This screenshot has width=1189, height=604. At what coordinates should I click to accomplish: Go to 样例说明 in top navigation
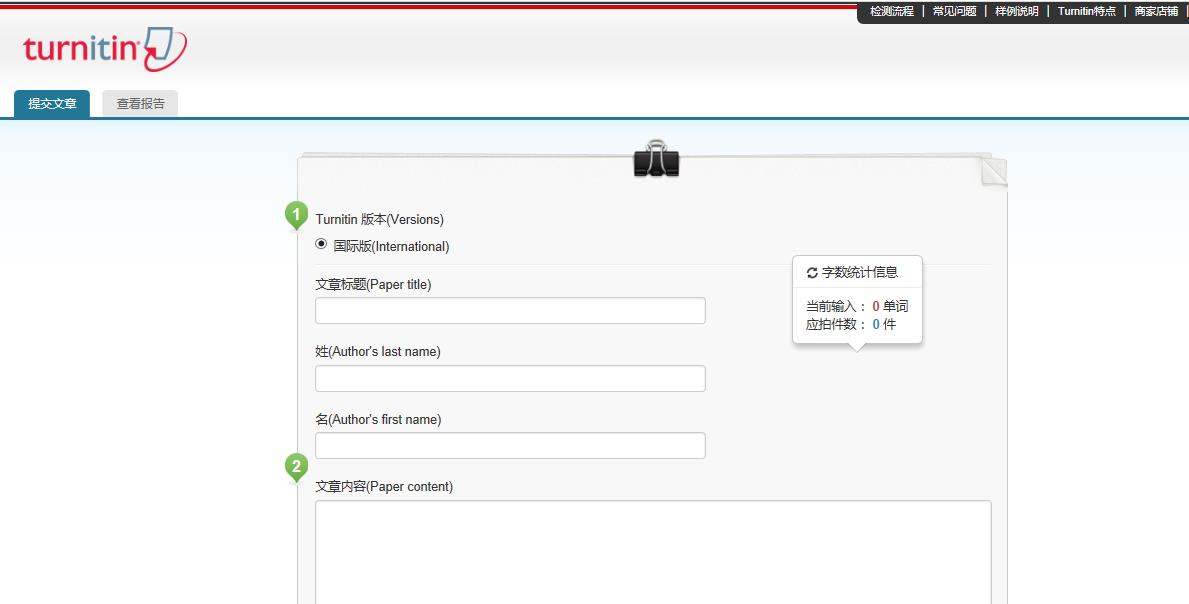click(x=1017, y=11)
